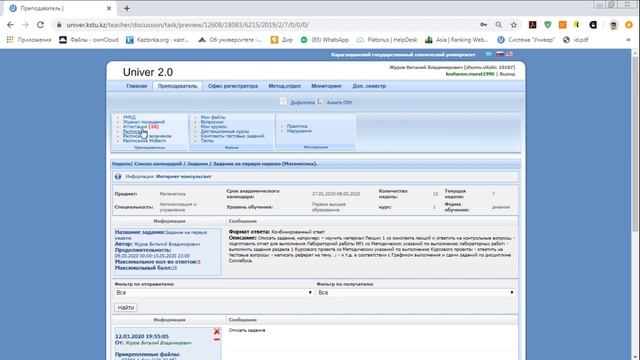
Task: Open the Приложения apps grid bookmark
Action: pyautogui.click(x=29, y=40)
